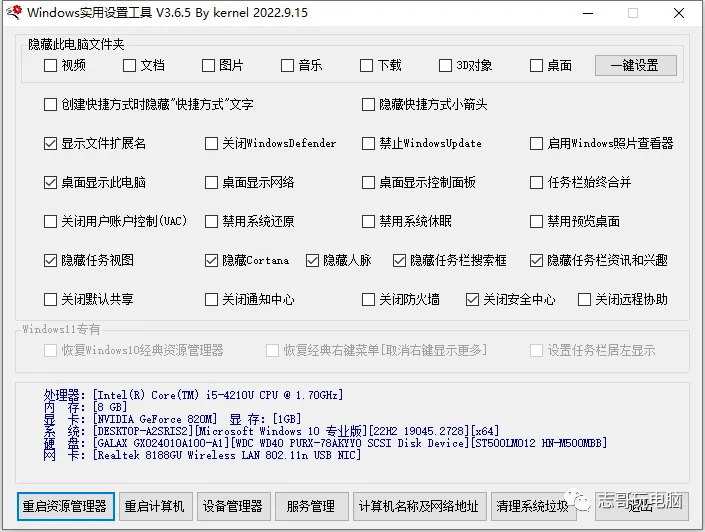705x532 pixels.
Task: Enable 禁止WindowsUpdate checkbox
Action: [x=368, y=143]
